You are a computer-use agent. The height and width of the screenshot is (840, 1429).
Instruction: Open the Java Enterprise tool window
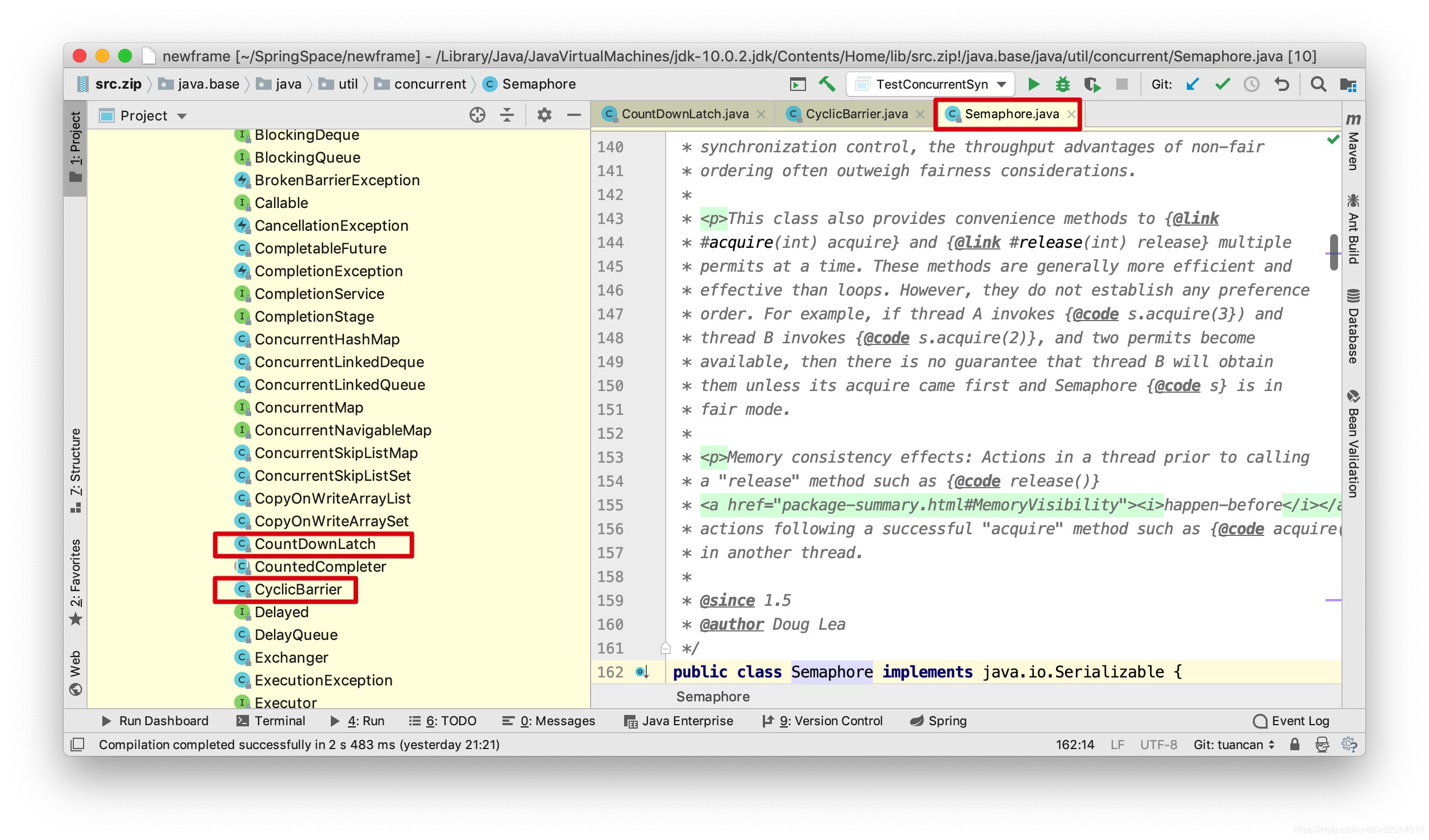point(678,721)
